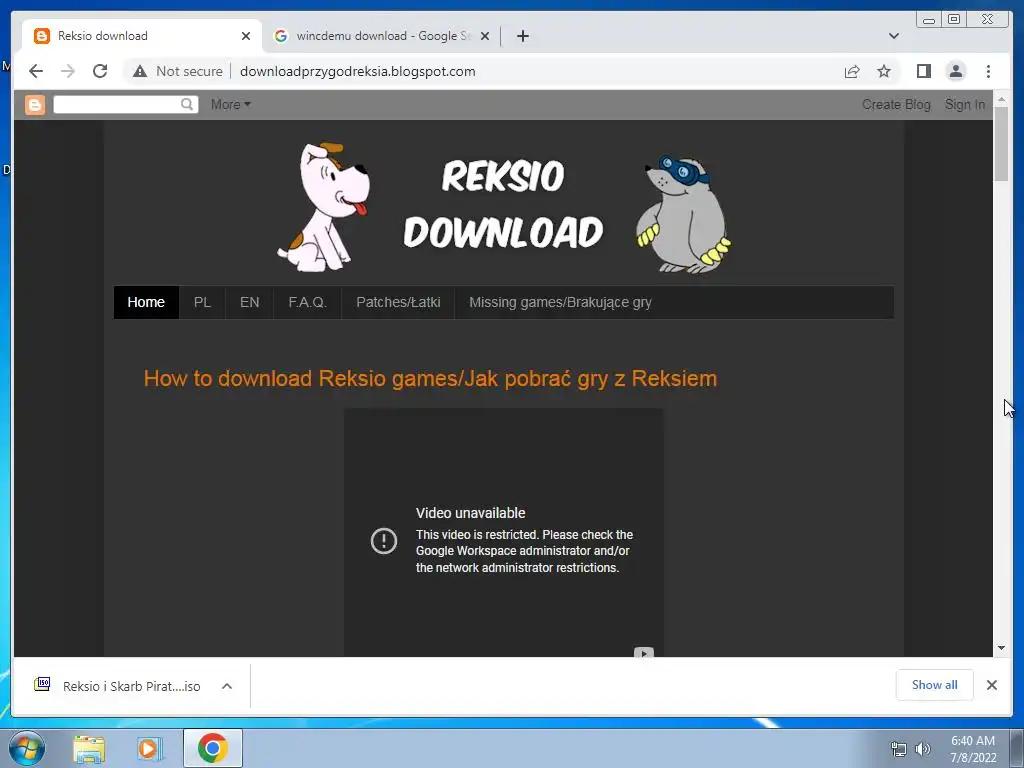Close the downloads bar
The height and width of the screenshot is (768, 1024).
coord(992,685)
